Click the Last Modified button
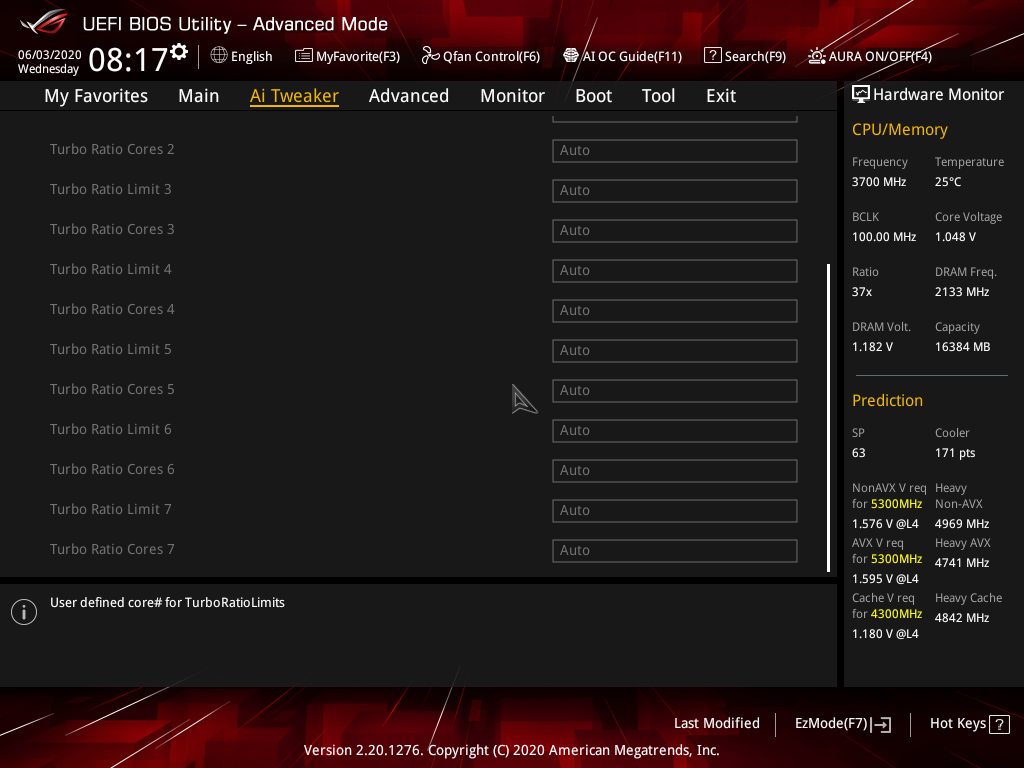 point(716,723)
